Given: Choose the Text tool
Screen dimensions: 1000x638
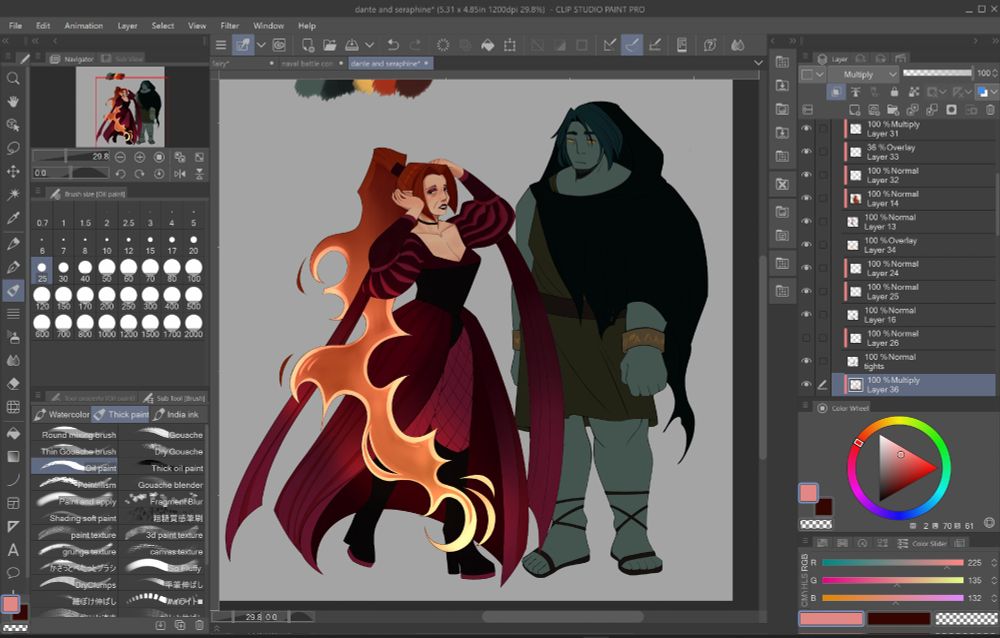Looking at the screenshot, I should pos(13,549).
